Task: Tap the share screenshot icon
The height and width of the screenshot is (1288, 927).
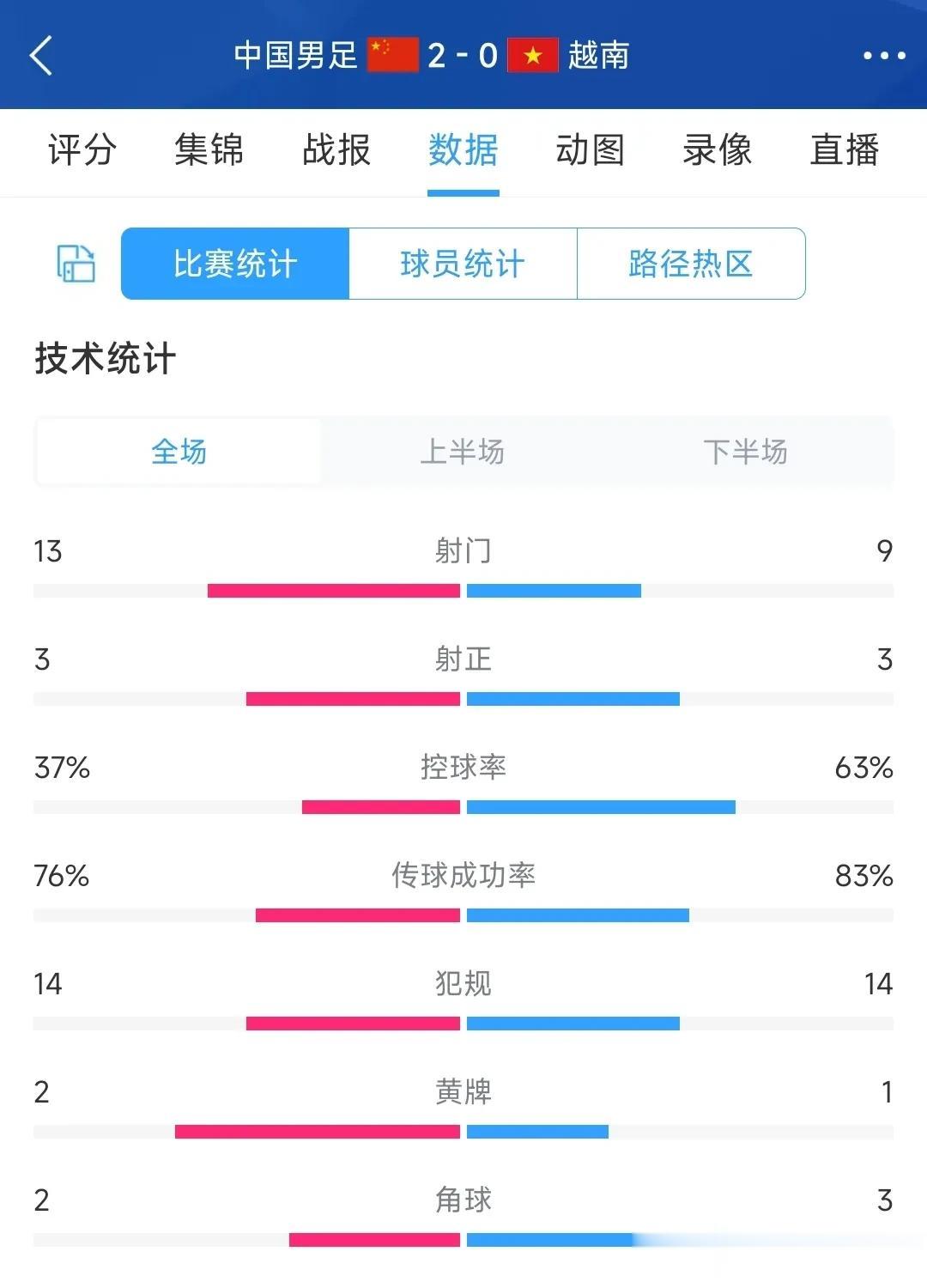Action: [76, 263]
